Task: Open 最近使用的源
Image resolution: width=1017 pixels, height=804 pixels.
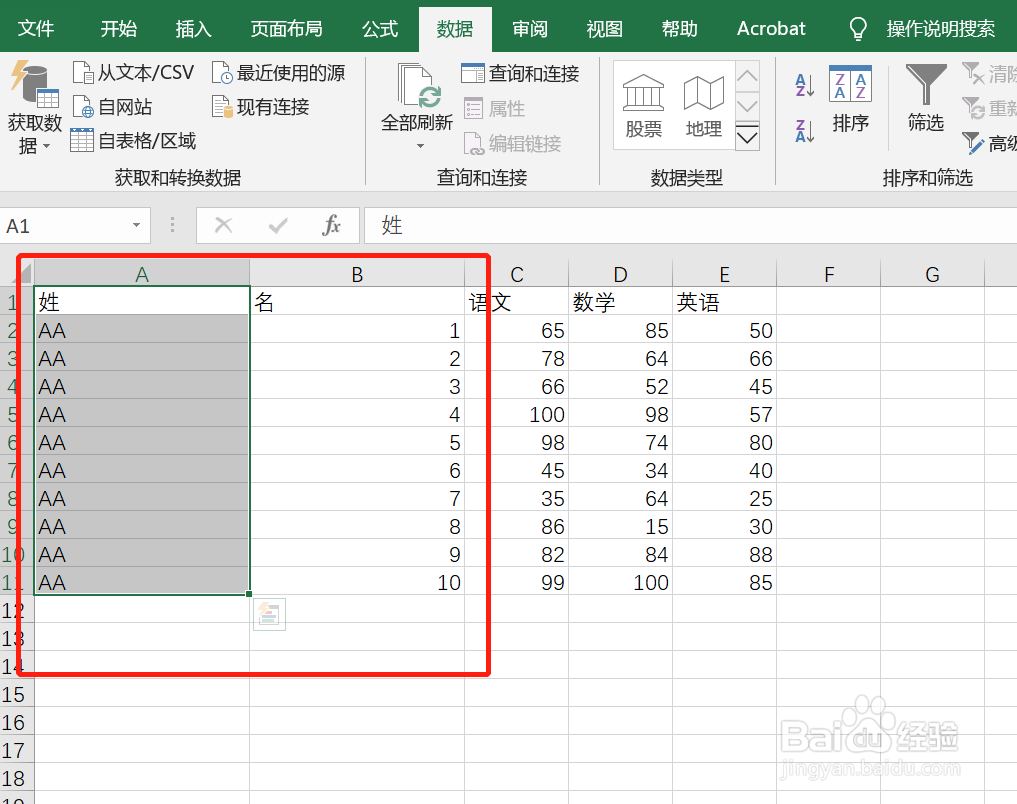Action: click(278, 73)
